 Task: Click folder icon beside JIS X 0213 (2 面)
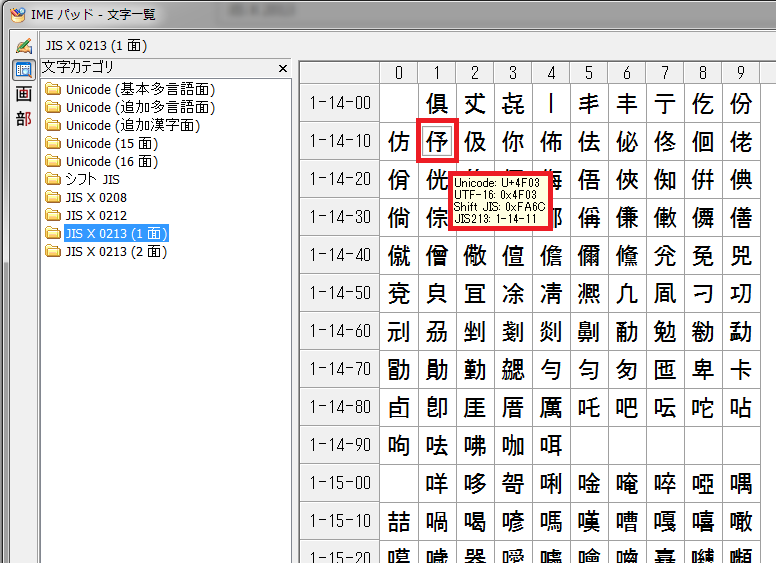(53, 251)
